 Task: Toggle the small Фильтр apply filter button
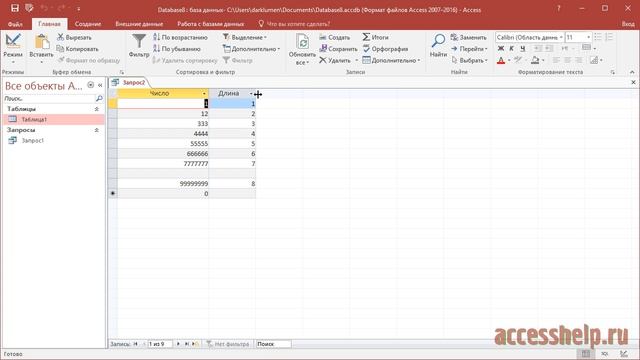pyautogui.click(x=238, y=60)
